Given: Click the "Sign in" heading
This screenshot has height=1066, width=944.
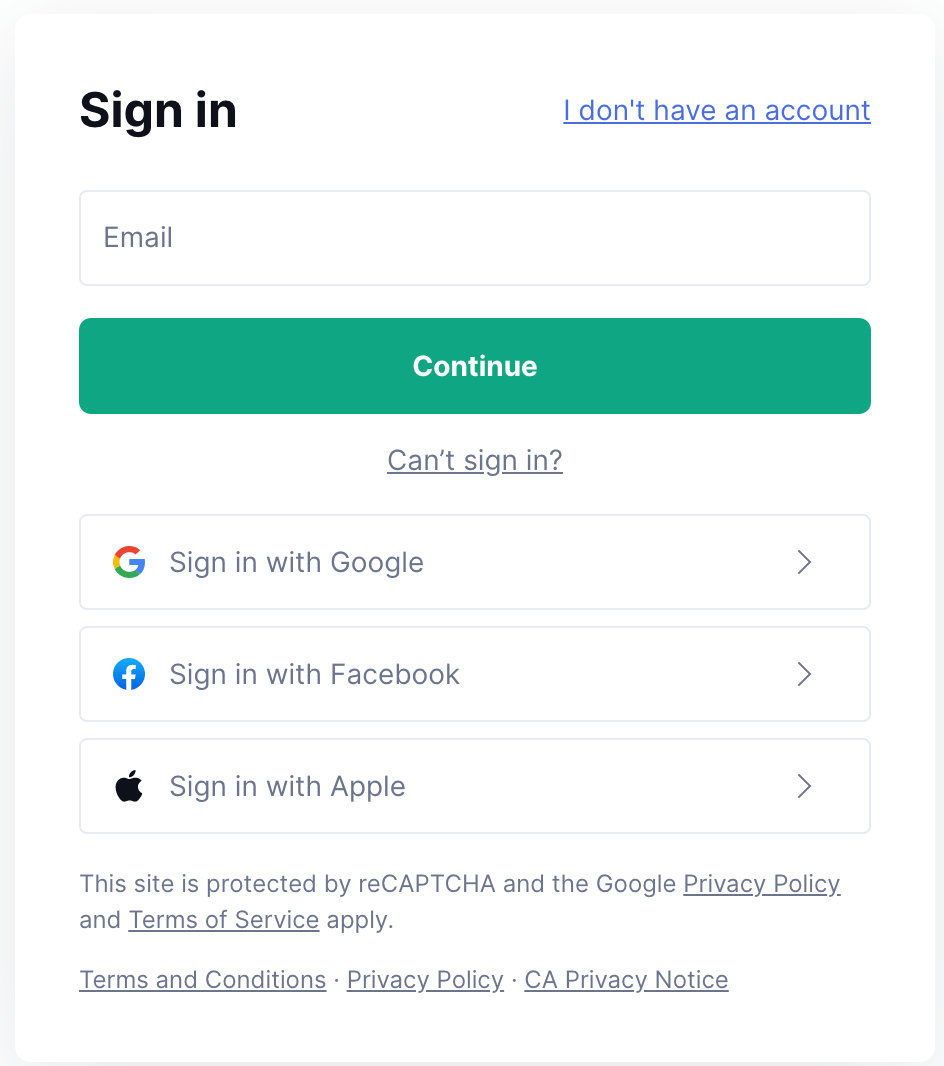Looking at the screenshot, I should (158, 110).
